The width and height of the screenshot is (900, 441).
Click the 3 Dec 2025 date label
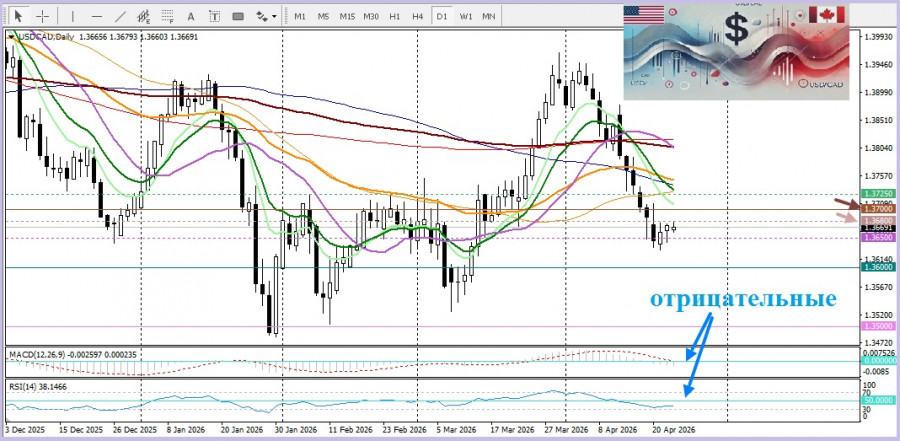pyautogui.click(x=24, y=430)
